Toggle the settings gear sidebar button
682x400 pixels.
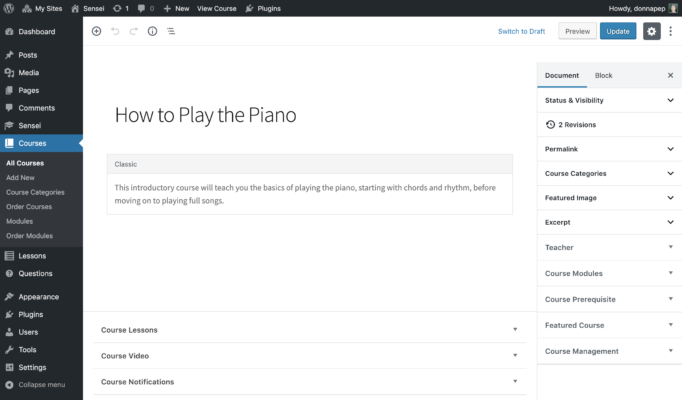point(652,31)
